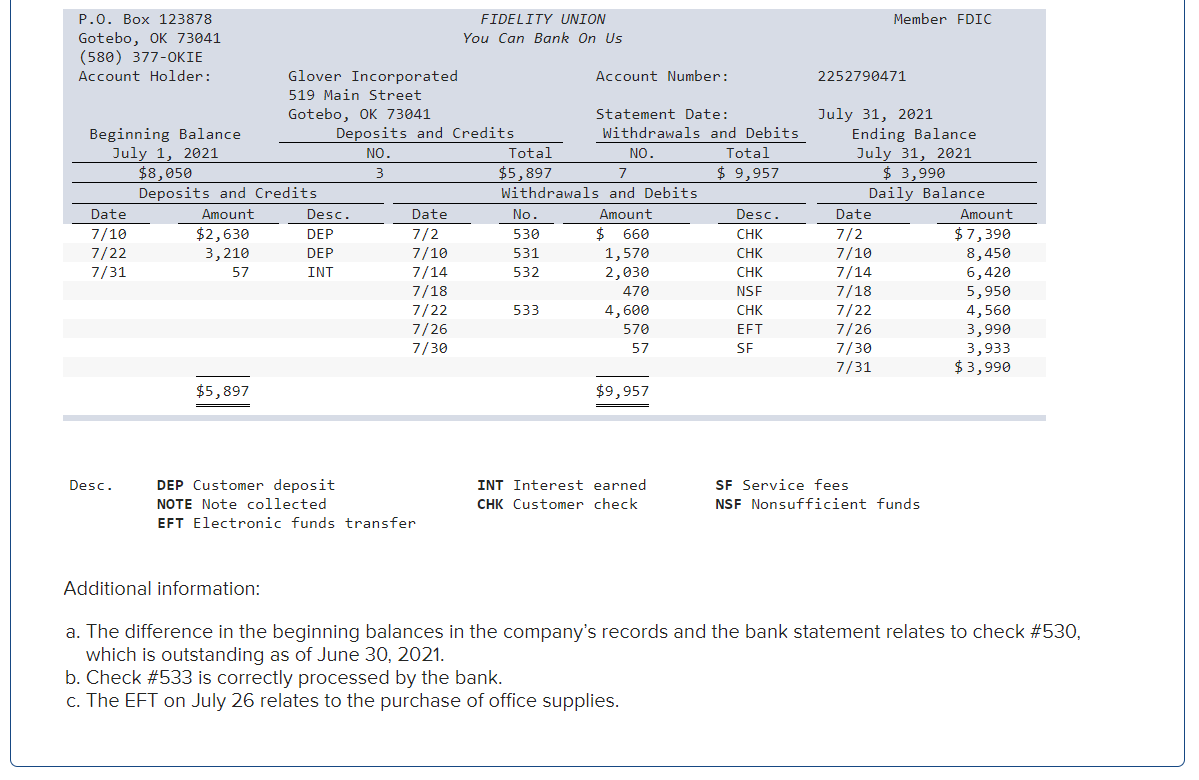Click the 7/30 daily balance 3,933
This screenshot has width=1199, height=780.
click(x=989, y=349)
